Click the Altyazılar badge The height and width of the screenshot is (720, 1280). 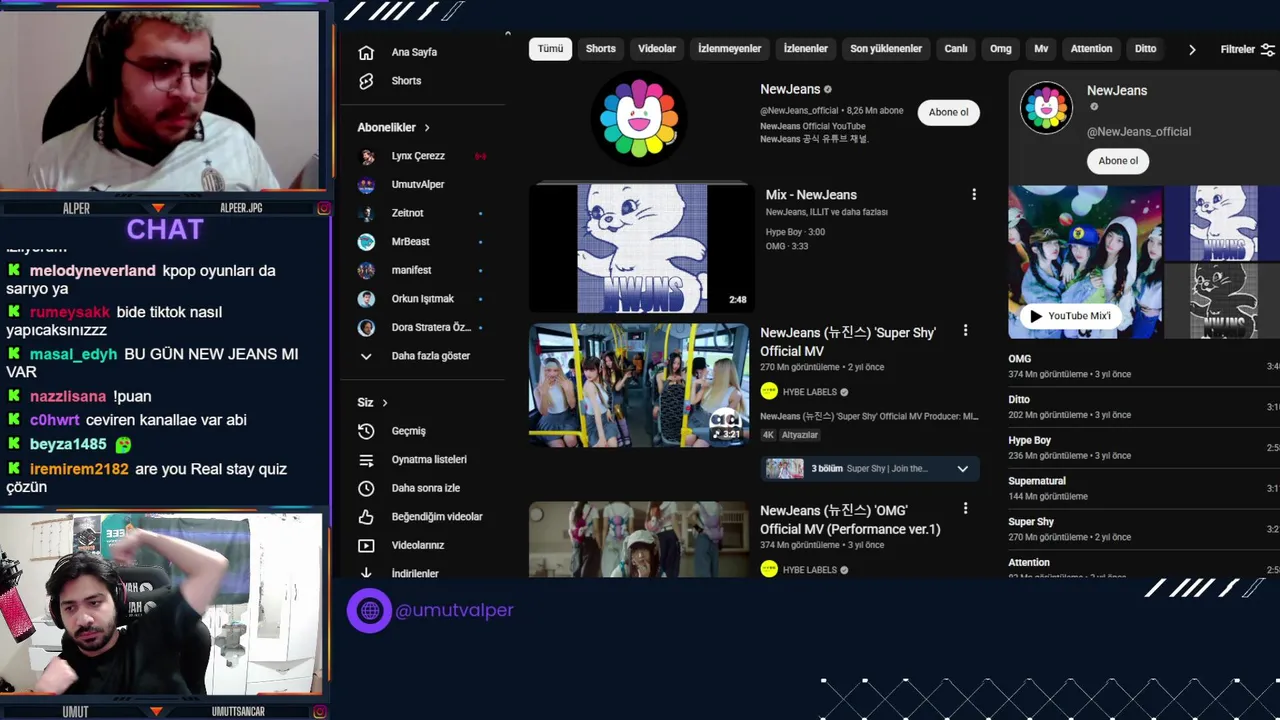800,435
